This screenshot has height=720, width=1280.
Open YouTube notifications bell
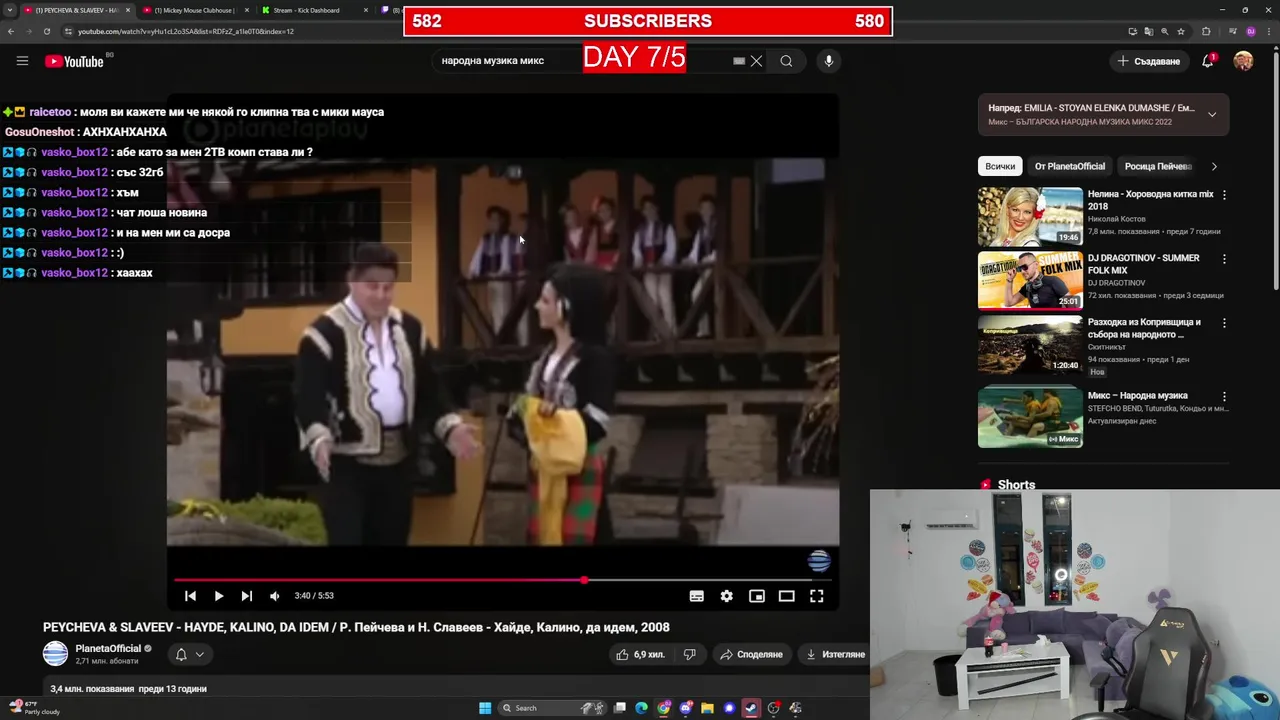[1208, 61]
